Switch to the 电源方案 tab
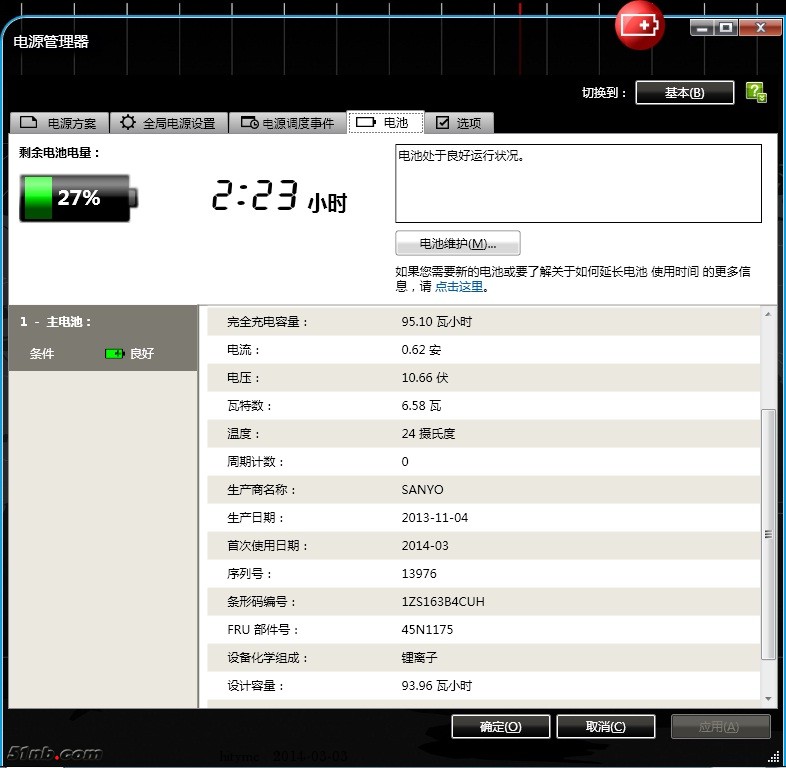 click(59, 123)
